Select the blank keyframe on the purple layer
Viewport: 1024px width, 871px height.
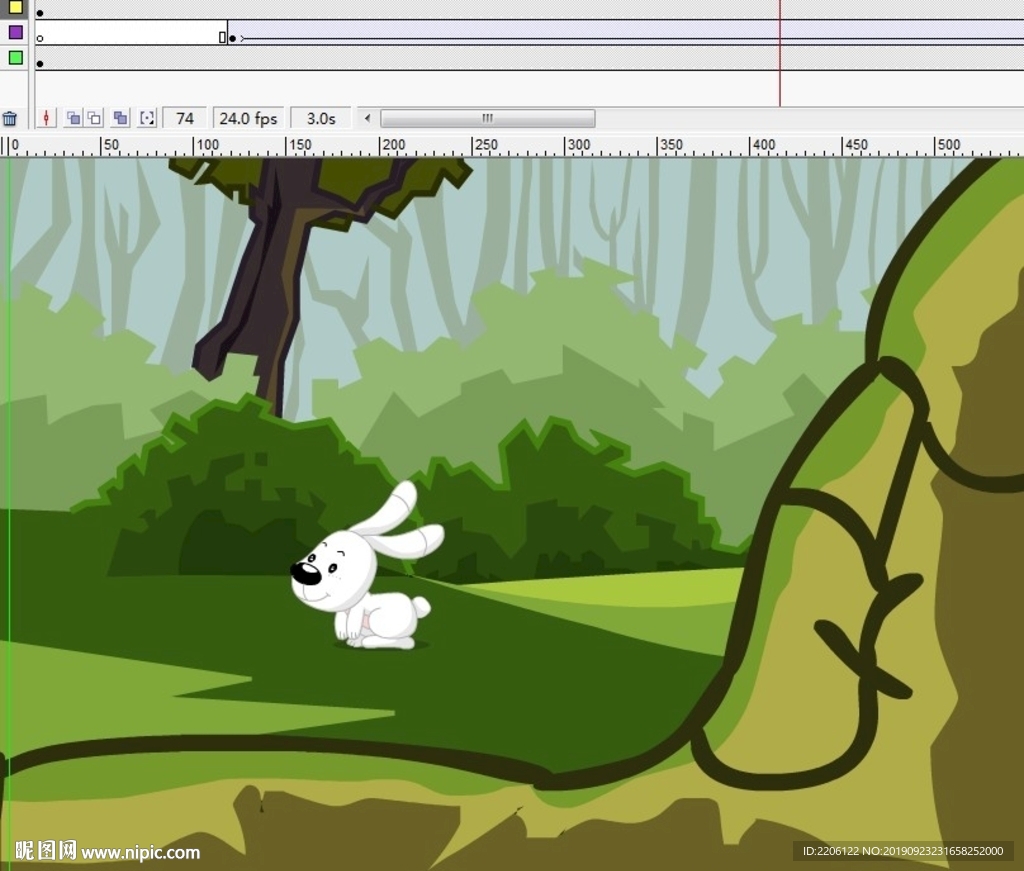tap(40, 39)
